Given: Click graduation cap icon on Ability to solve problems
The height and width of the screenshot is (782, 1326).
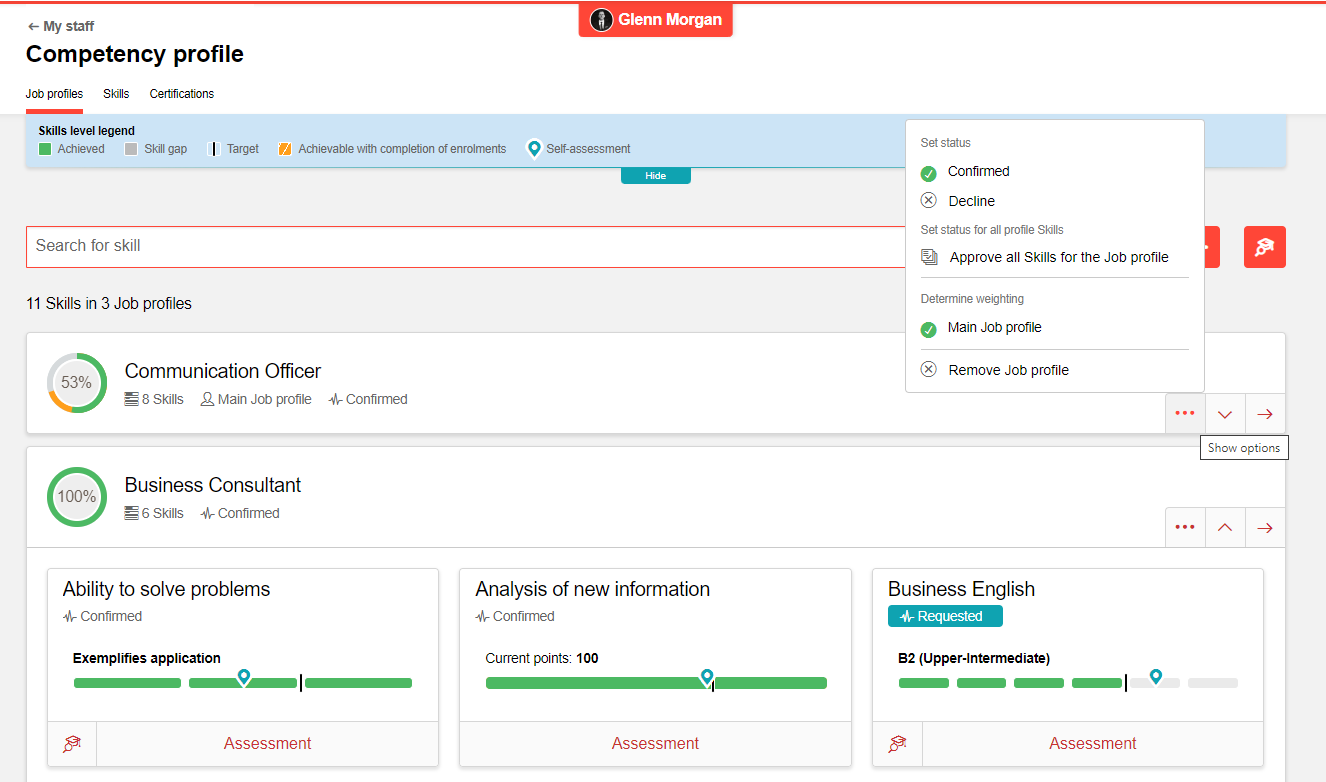Looking at the screenshot, I should click(72, 744).
